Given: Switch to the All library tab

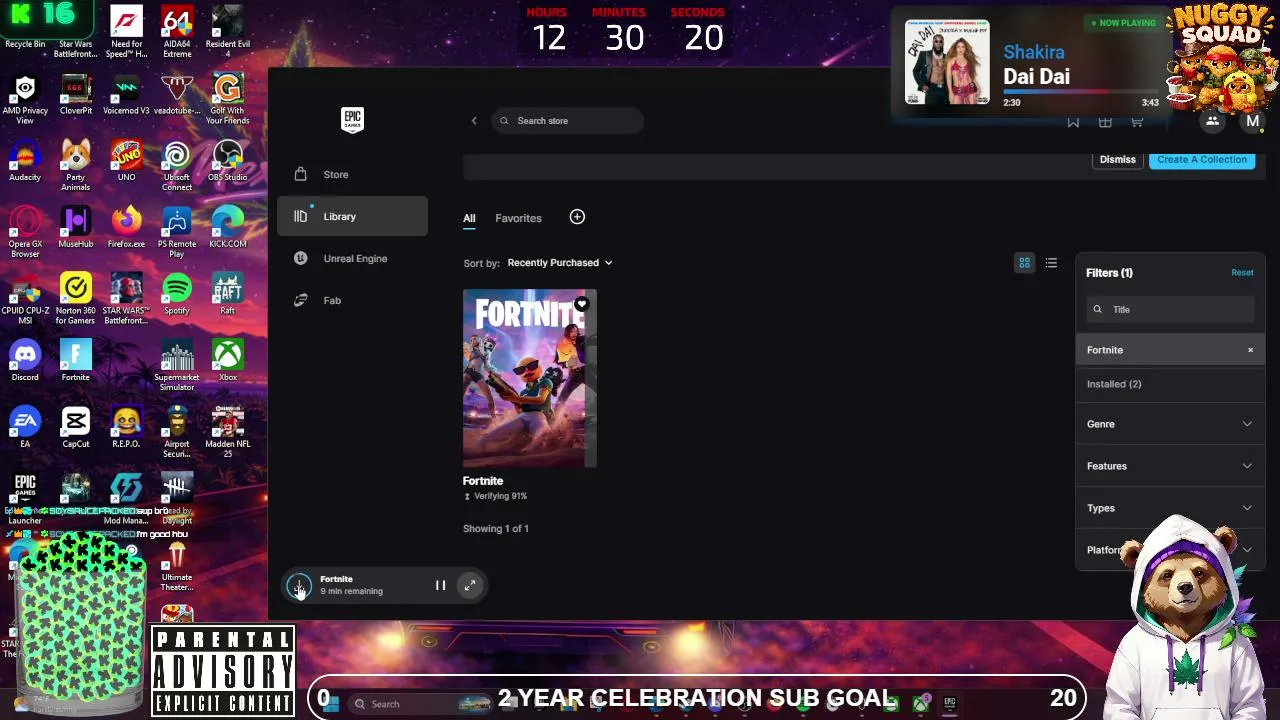Looking at the screenshot, I should click(469, 218).
